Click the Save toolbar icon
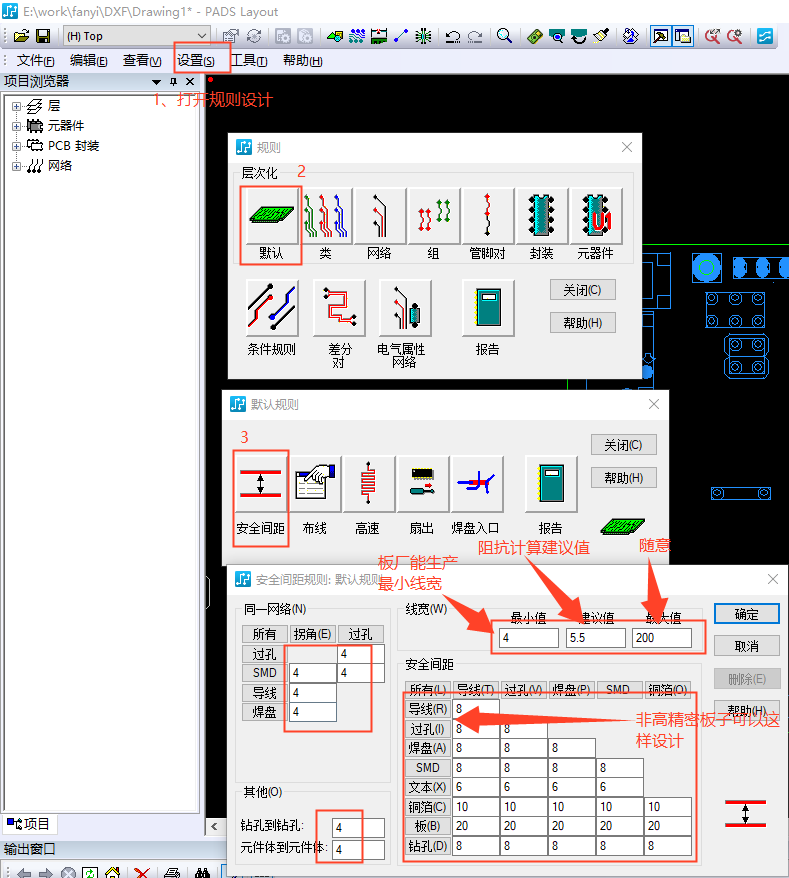This screenshot has width=789, height=878. 43,36
